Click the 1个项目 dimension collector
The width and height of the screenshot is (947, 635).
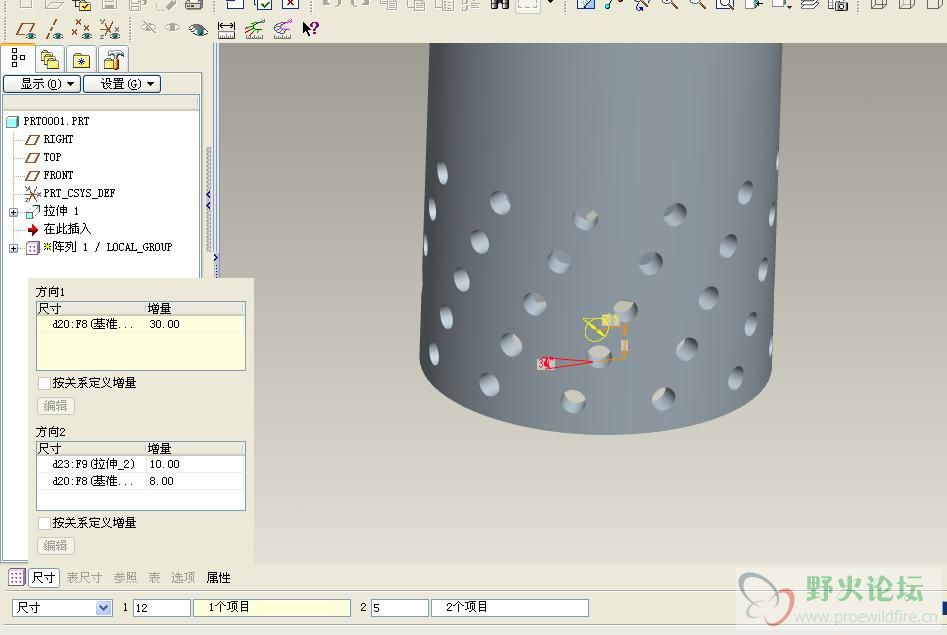click(x=272, y=607)
